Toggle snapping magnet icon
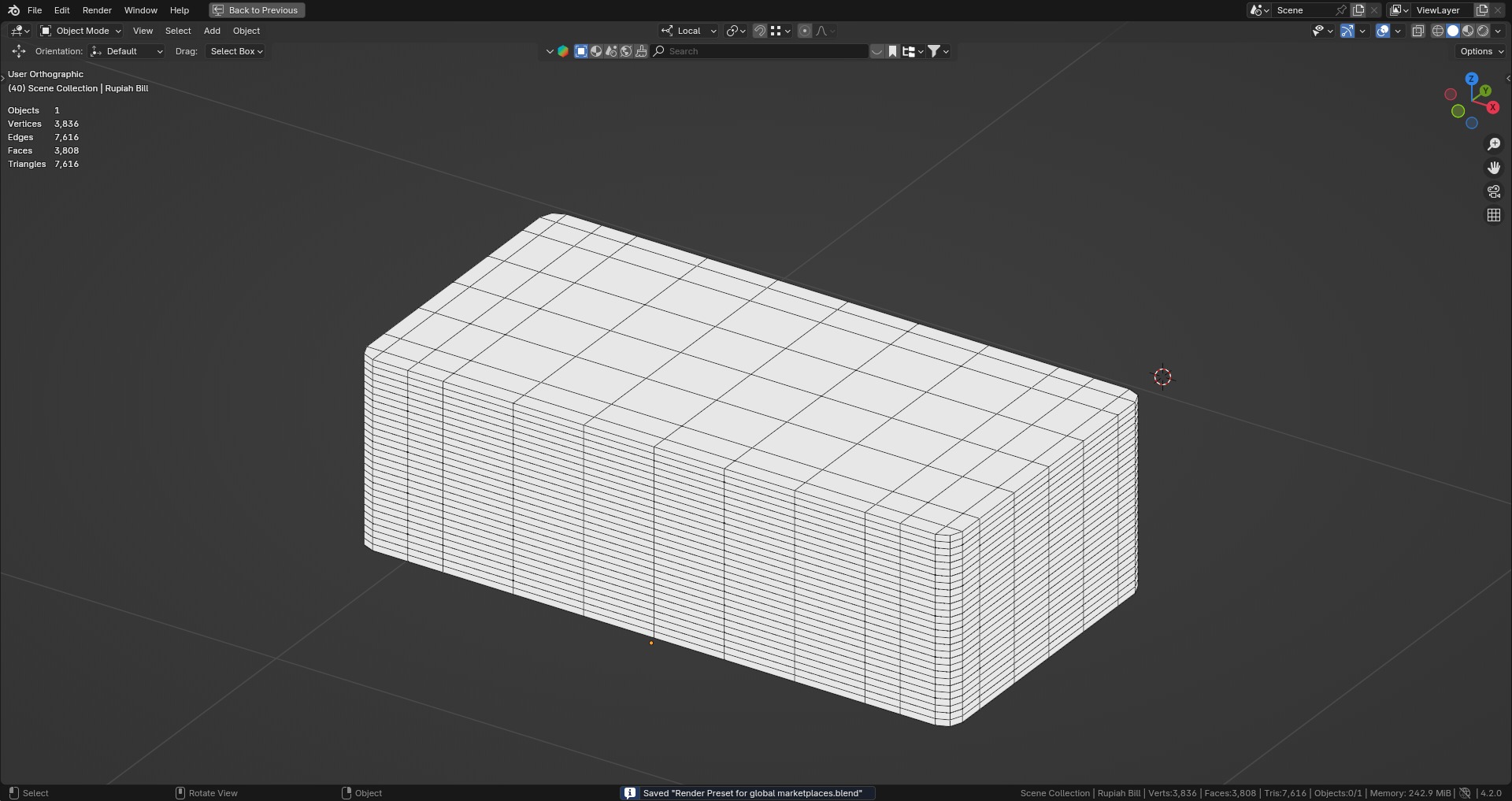Viewport: 1512px width, 801px height. click(760, 31)
